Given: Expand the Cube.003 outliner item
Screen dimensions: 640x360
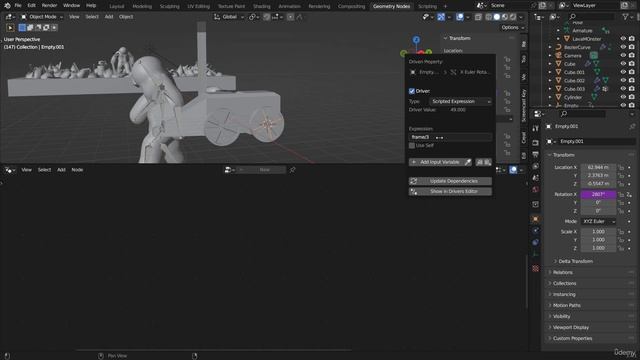Looking at the screenshot, I should coord(550,89).
